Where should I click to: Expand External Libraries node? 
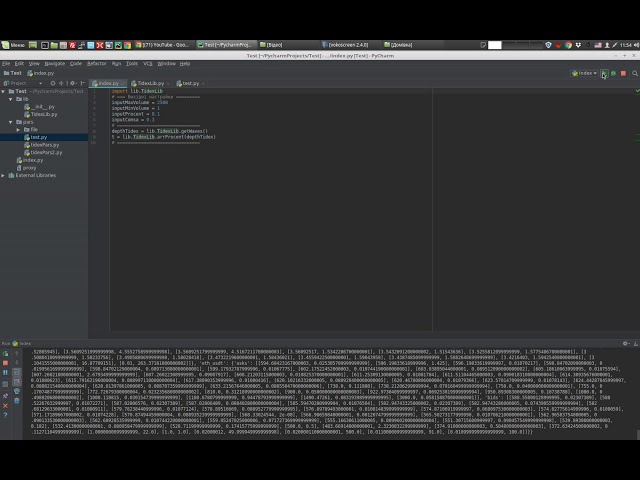click(3, 176)
